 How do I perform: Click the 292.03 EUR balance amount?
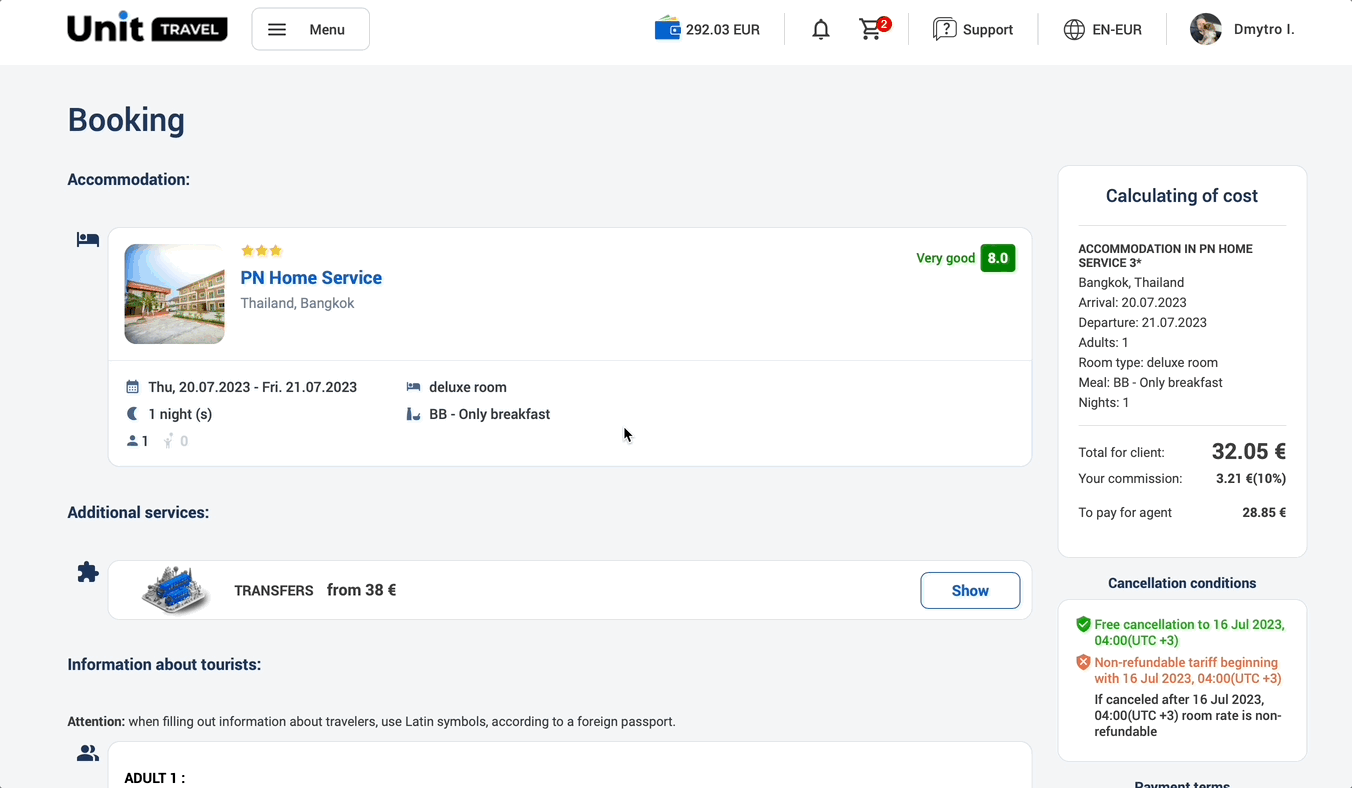coord(722,30)
